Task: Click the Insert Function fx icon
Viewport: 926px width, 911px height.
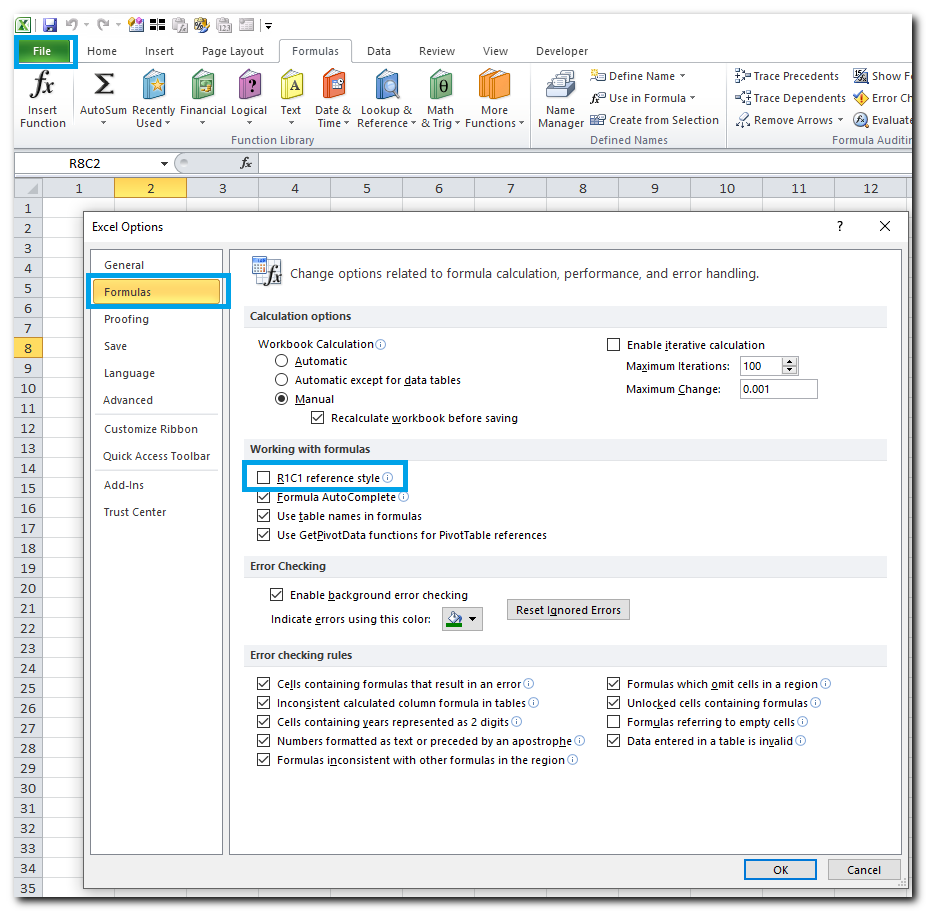Action: click(42, 85)
